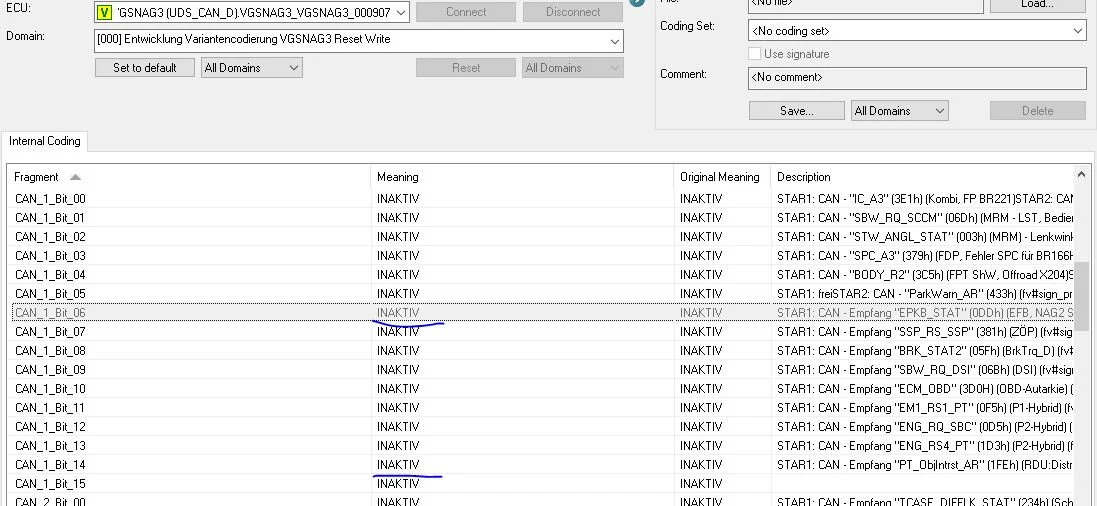Open All Domains dropdown next to Save

939,111
